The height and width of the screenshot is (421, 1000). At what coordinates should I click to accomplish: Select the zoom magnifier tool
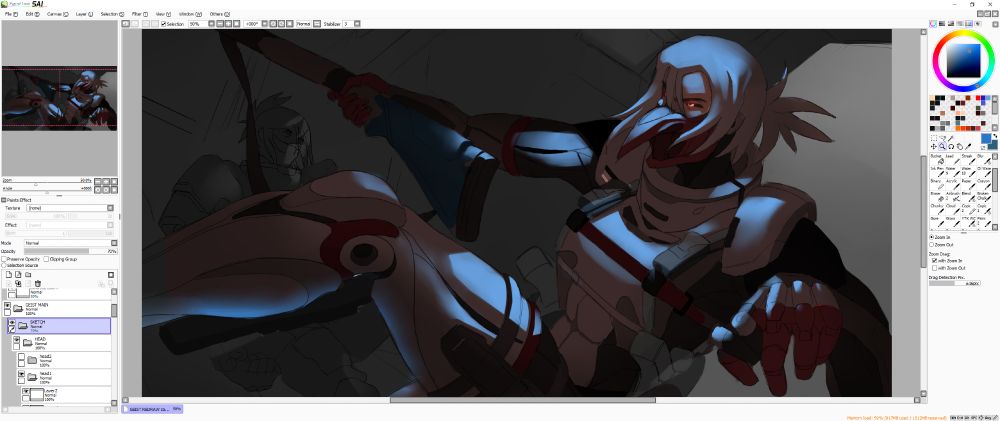[942, 146]
